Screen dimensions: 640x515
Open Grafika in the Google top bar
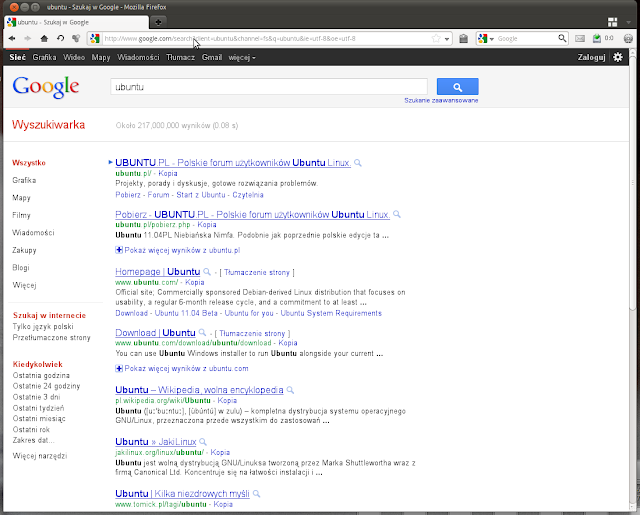[x=44, y=57]
